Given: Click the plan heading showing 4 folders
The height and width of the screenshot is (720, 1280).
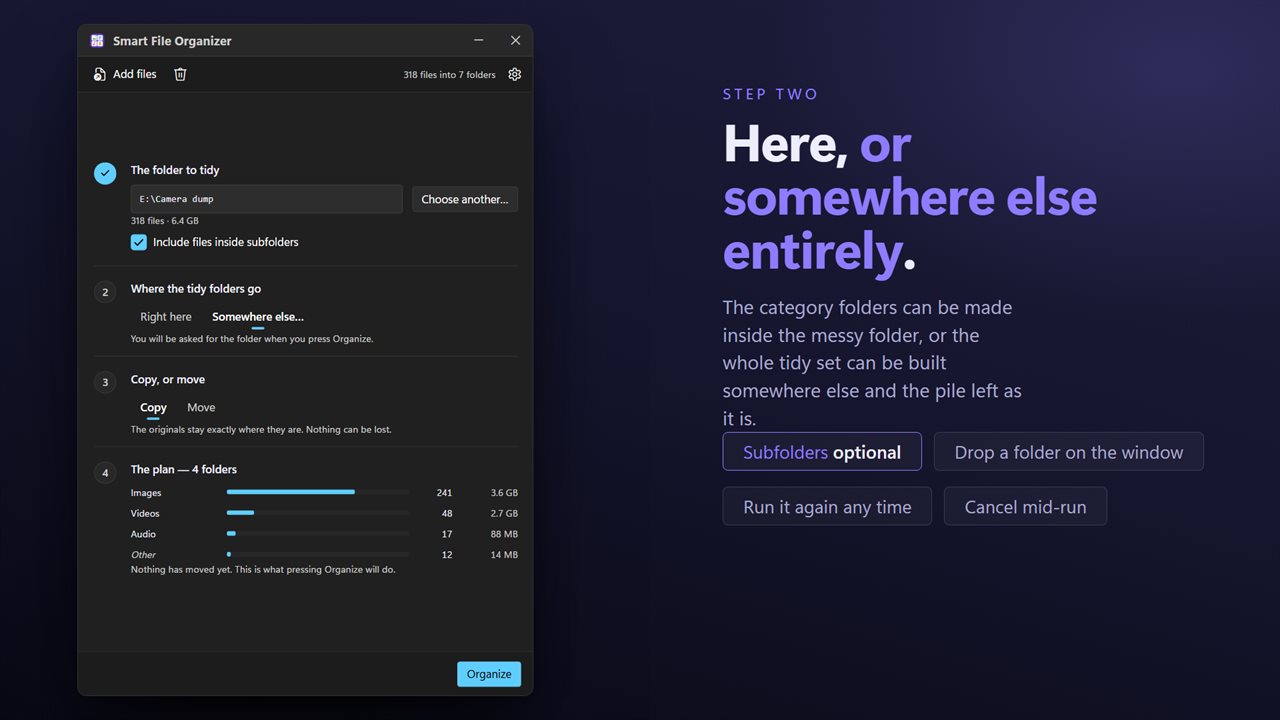Looking at the screenshot, I should point(184,470).
